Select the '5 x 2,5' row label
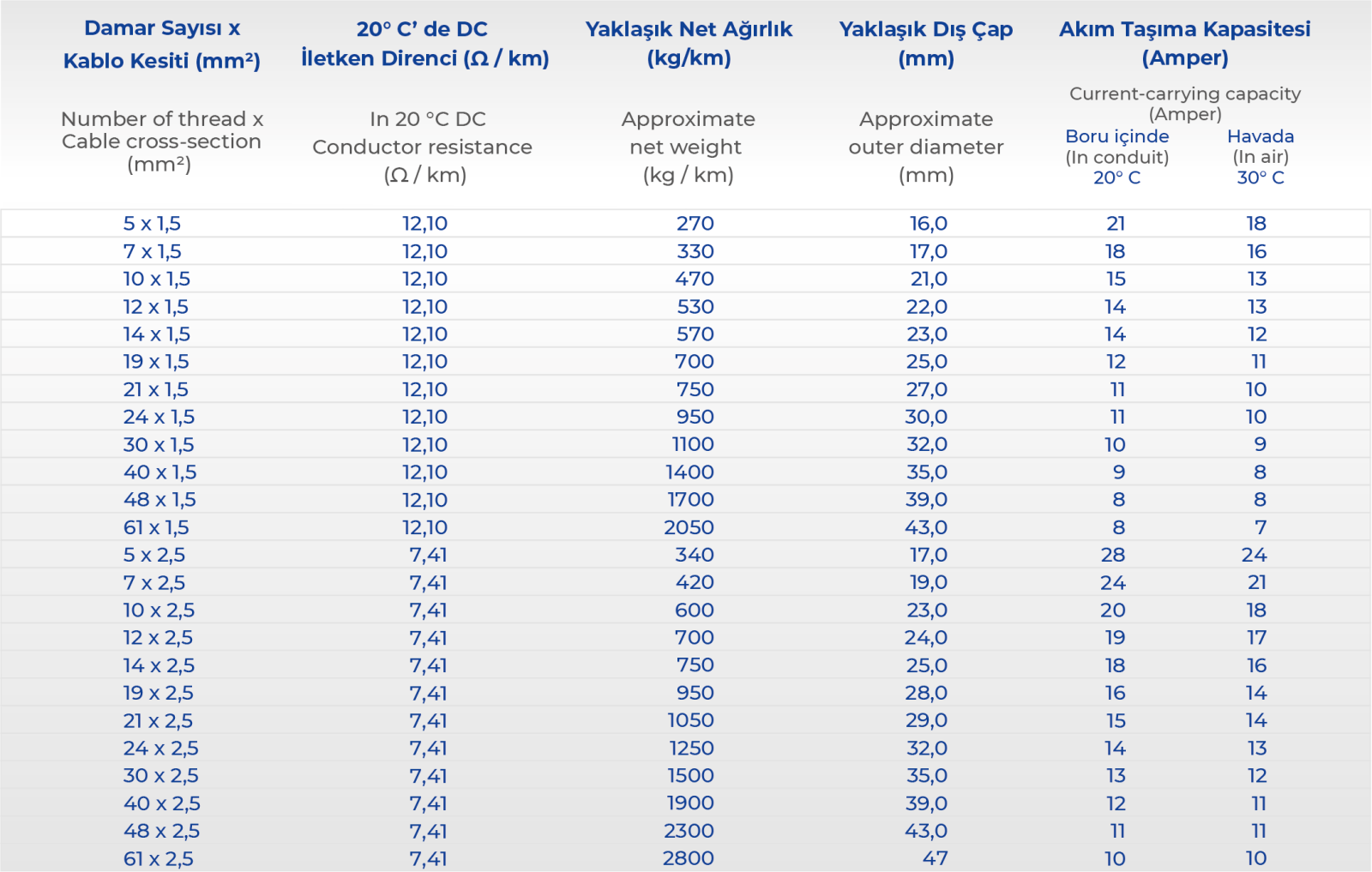The height and width of the screenshot is (872, 1372). click(x=154, y=555)
